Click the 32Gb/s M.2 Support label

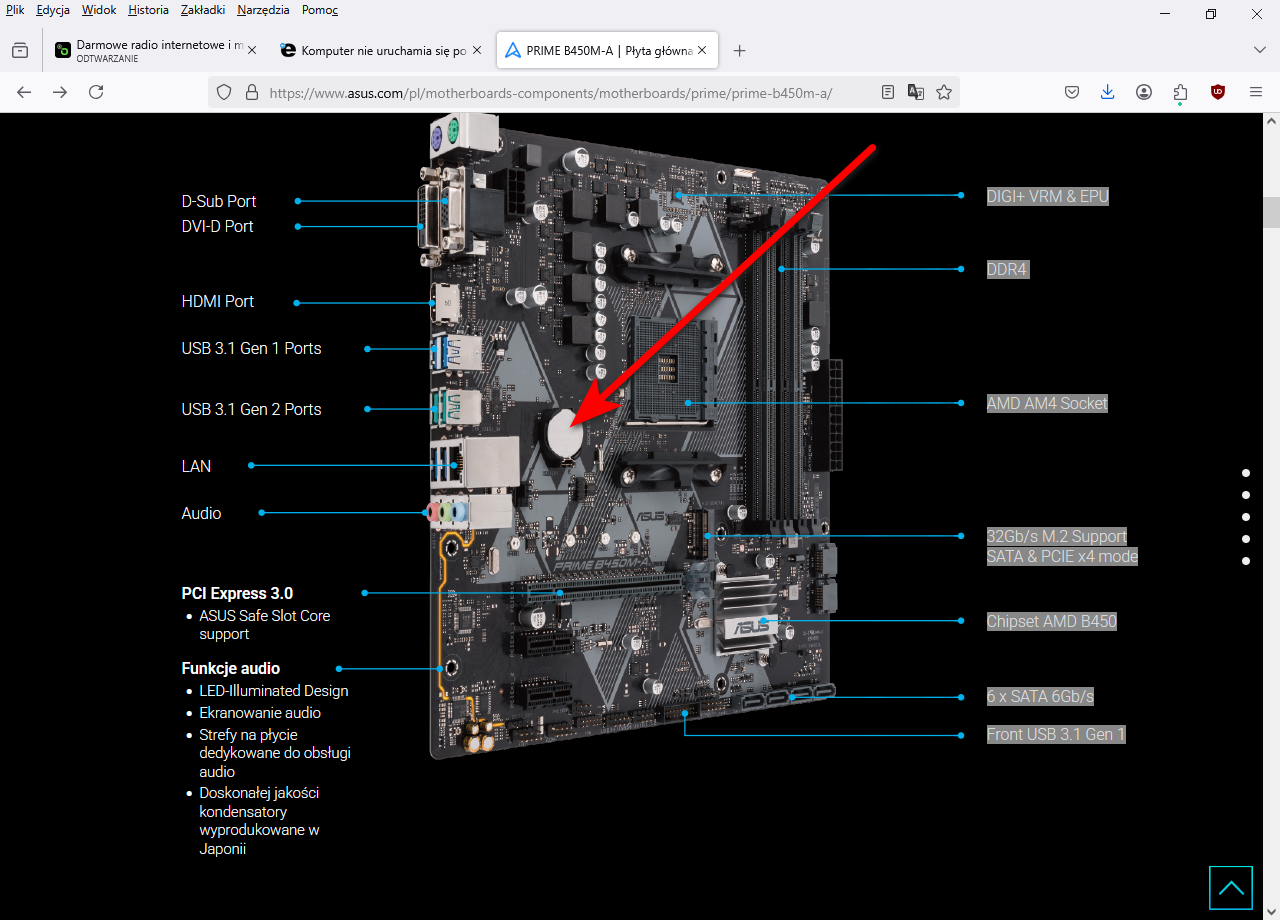coord(1057,536)
